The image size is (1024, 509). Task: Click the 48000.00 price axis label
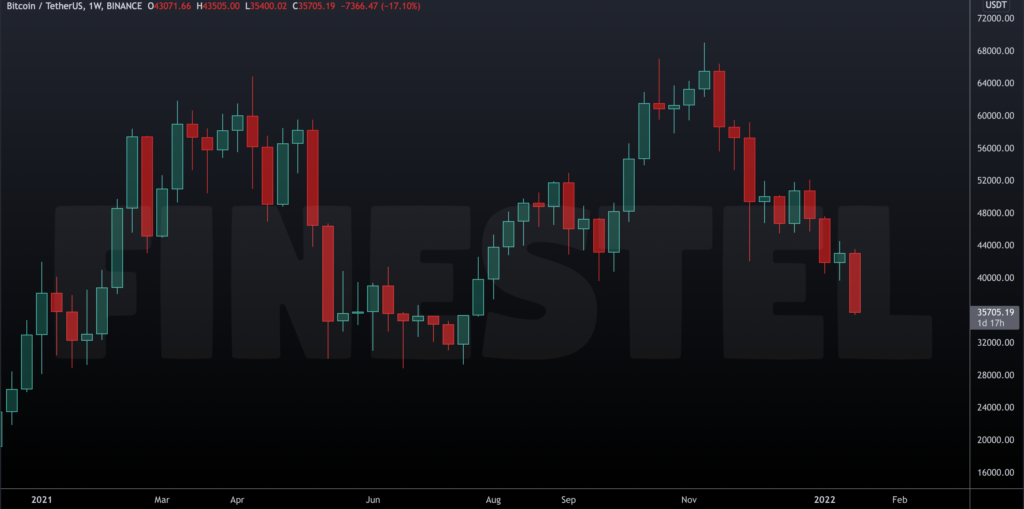(995, 213)
